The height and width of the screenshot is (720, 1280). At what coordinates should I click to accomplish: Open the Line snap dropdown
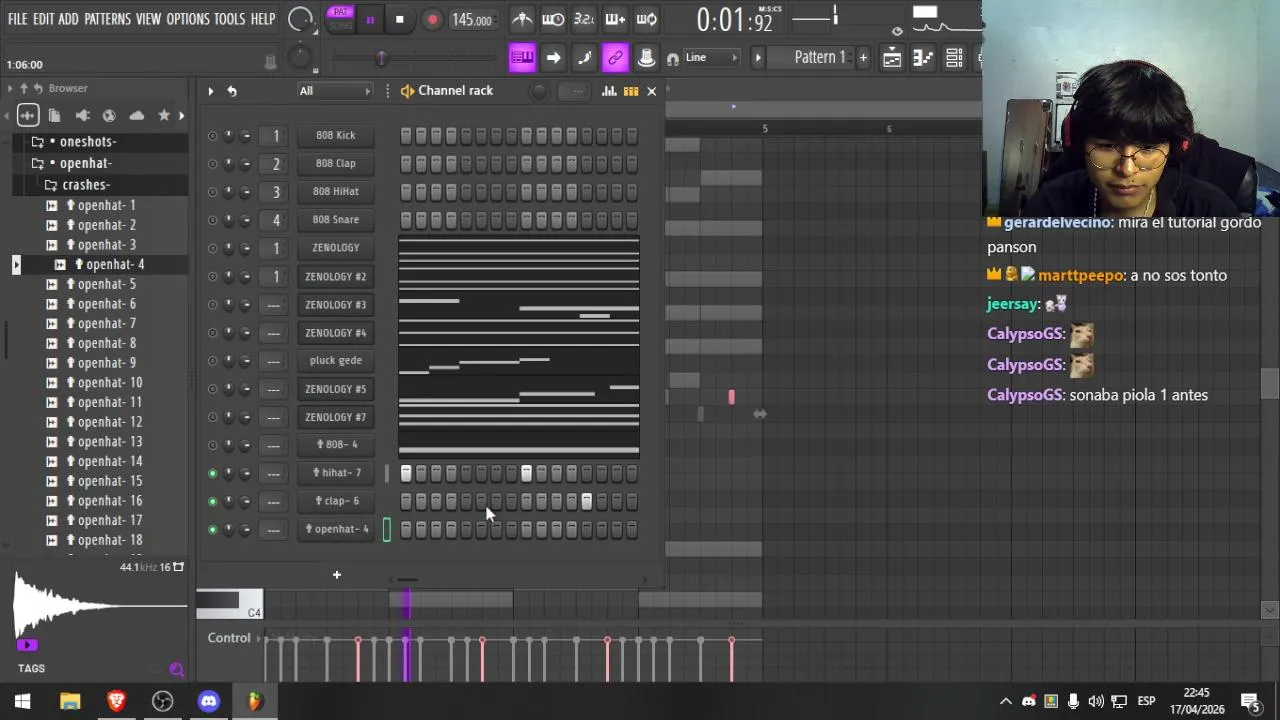click(710, 58)
